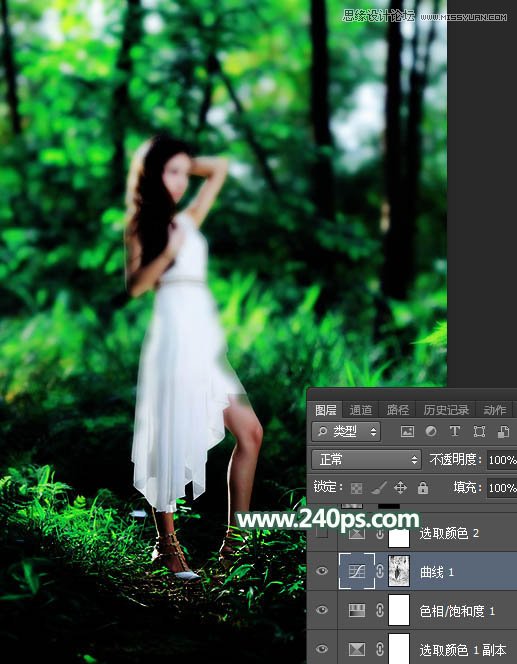Filter layers by text type
The width and height of the screenshot is (517, 664).
(455, 432)
